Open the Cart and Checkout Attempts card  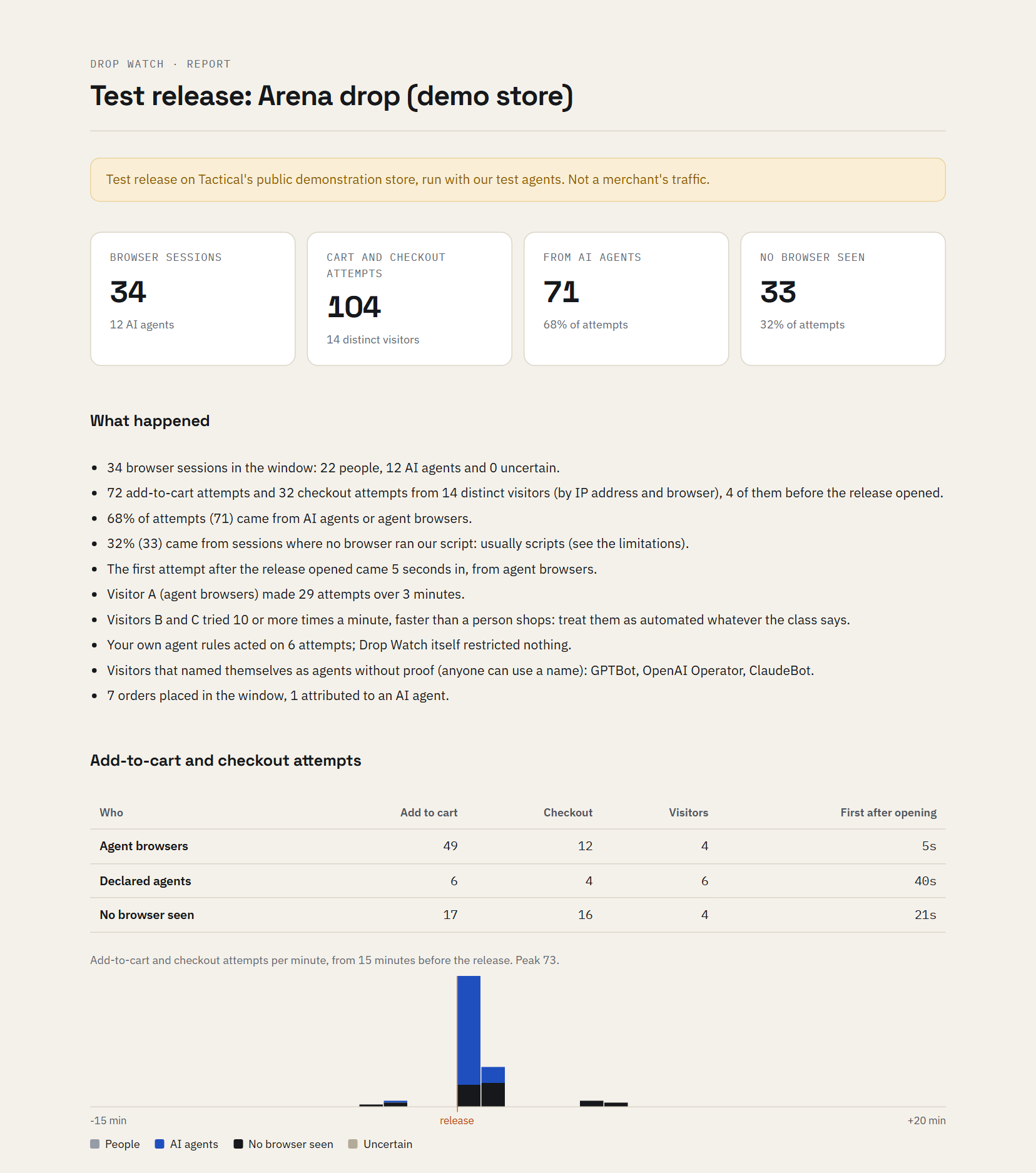click(410, 299)
